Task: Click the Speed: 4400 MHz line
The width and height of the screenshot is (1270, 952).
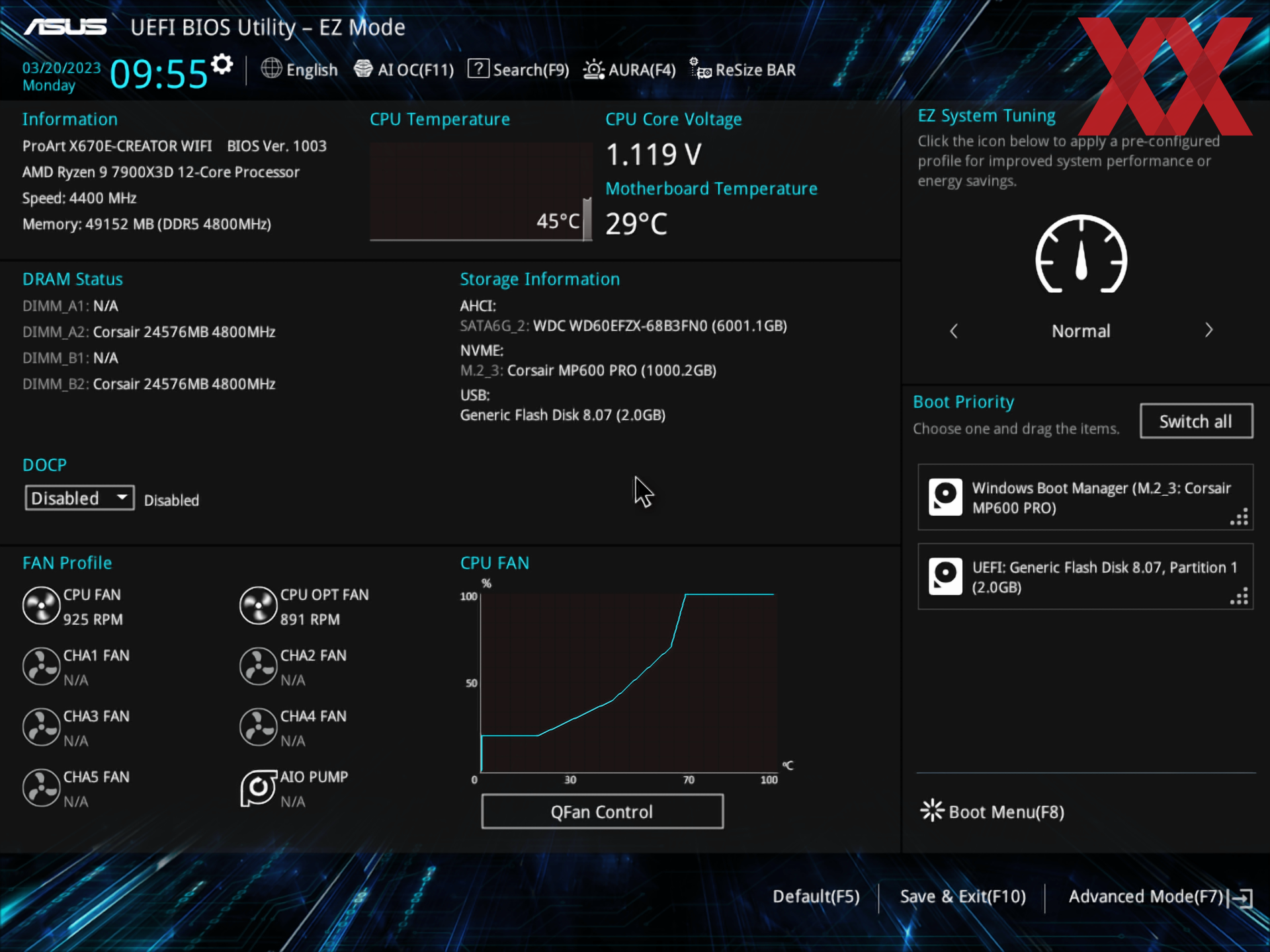Action: pos(79,198)
